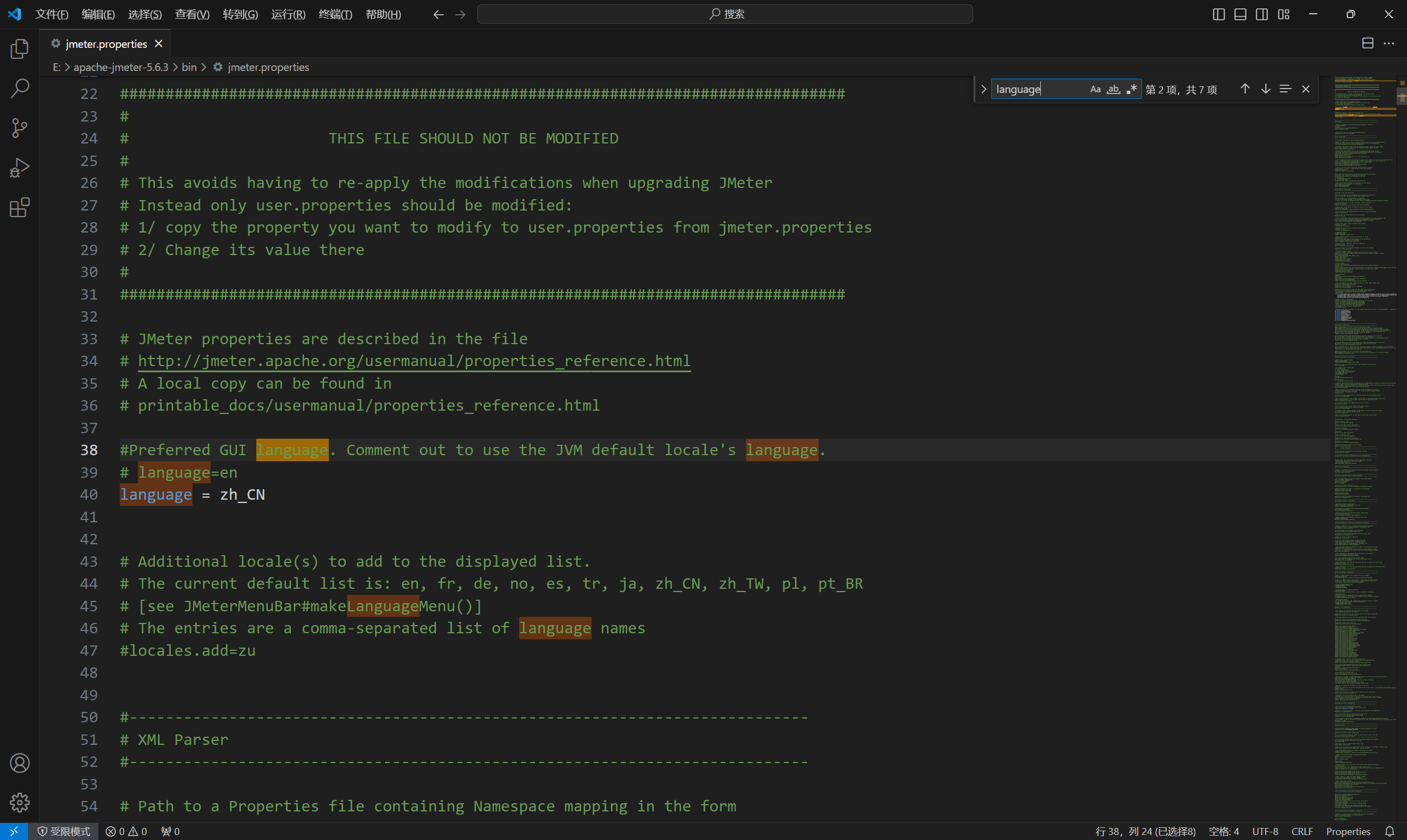
Task: Open the 终端(T) menu
Action: pyautogui.click(x=335, y=14)
